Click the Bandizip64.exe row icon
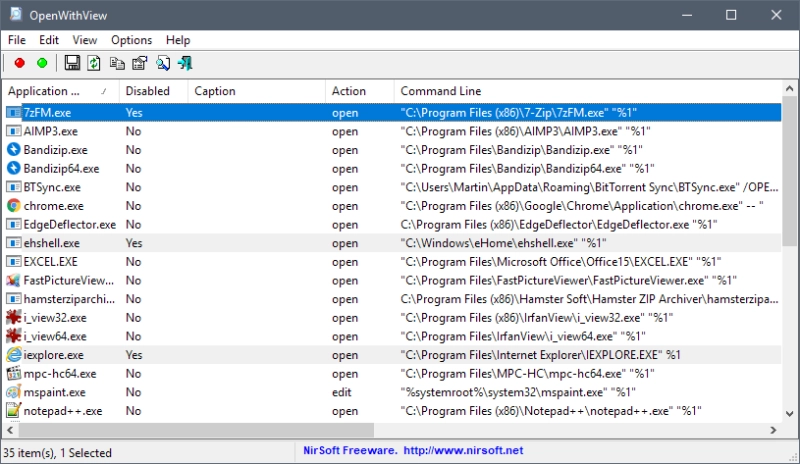The image size is (800, 464). pos(14,168)
